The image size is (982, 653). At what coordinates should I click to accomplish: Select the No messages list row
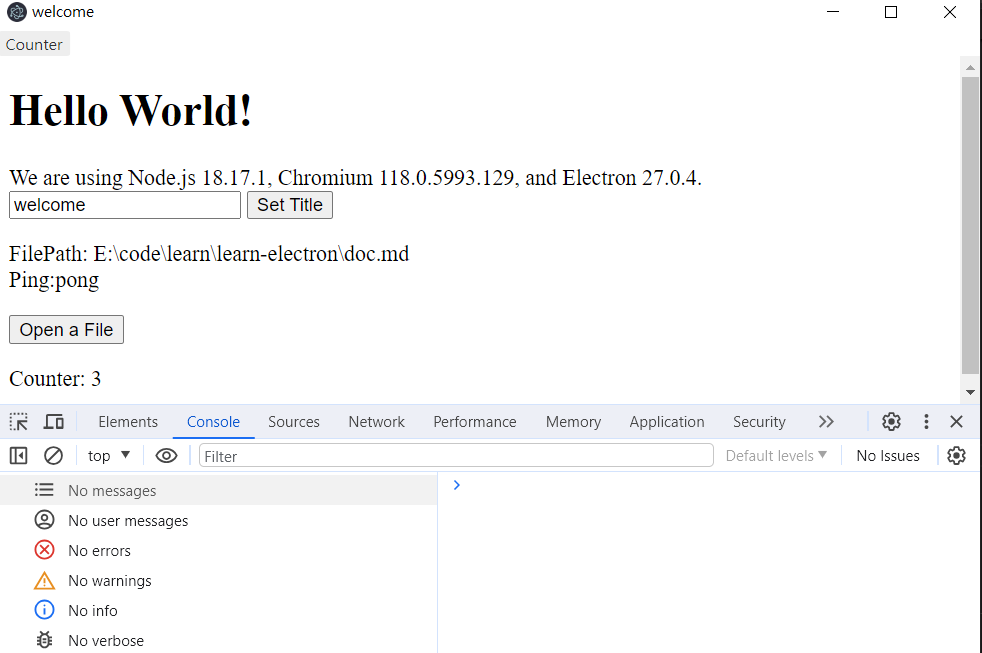[219, 490]
